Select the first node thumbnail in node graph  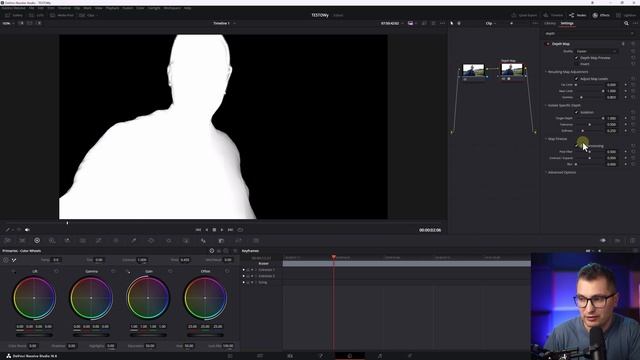473,70
